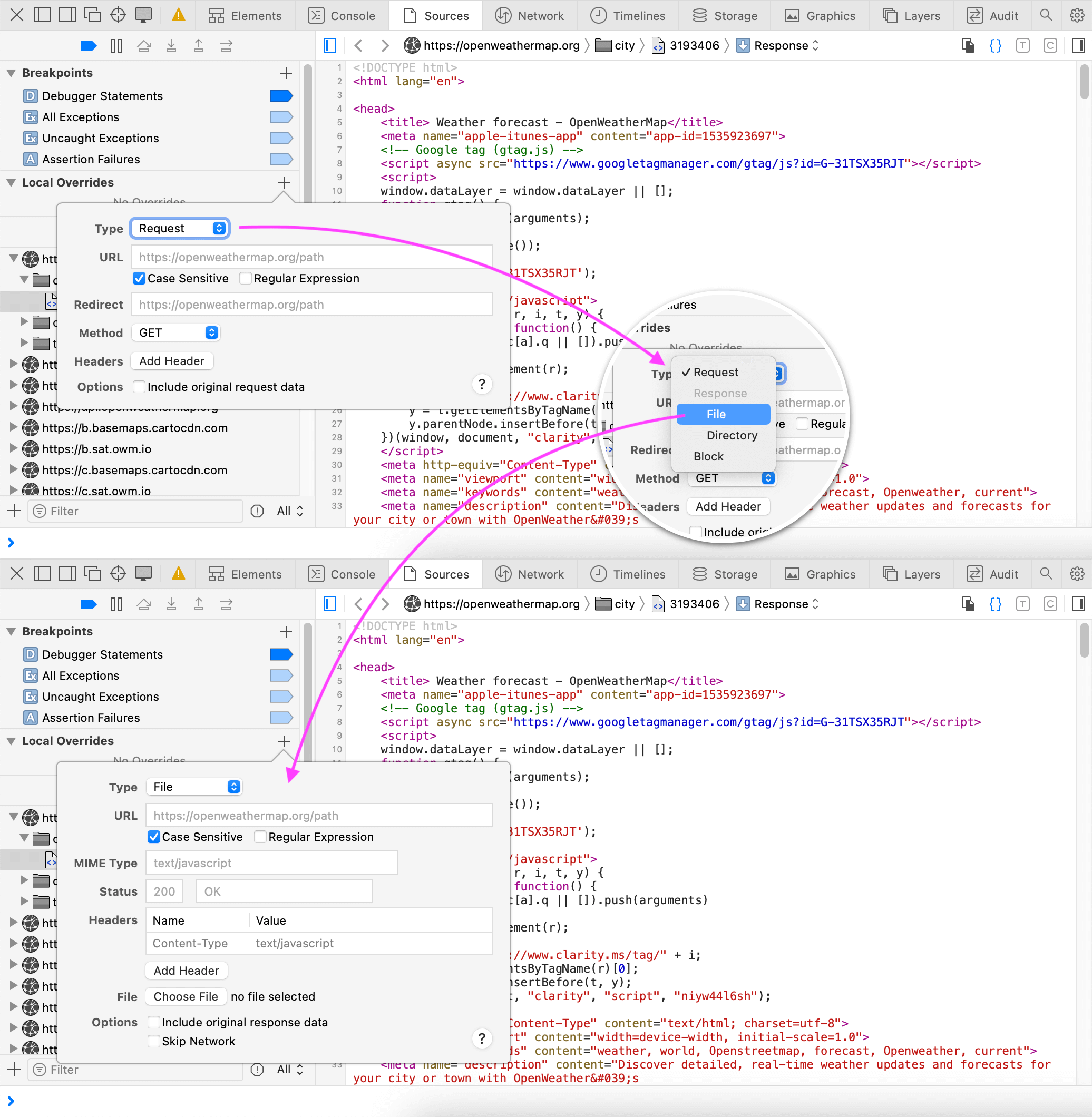Open the Response selector in top breadcrumb
This screenshot has height=1117, width=1092.
777,46
